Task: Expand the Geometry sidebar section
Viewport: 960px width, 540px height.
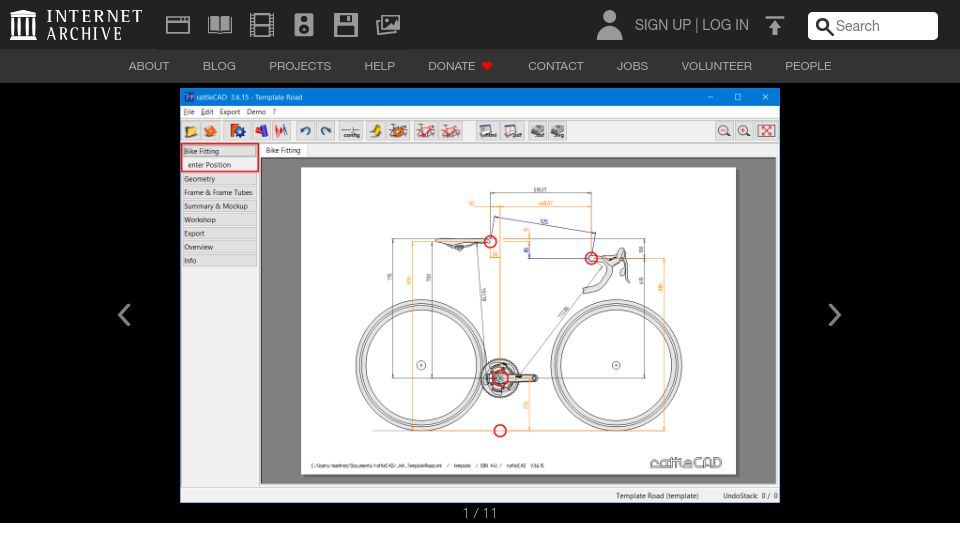Action: [x=219, y=179]
